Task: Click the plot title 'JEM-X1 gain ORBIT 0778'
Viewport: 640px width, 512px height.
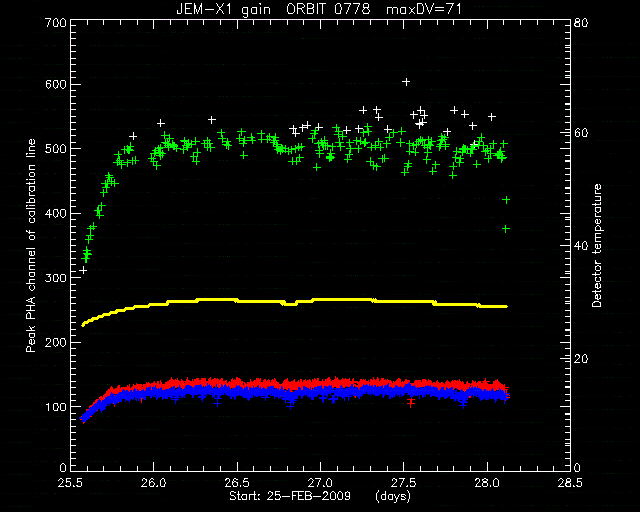Action: pyautogui.click(x=273, y=9)
